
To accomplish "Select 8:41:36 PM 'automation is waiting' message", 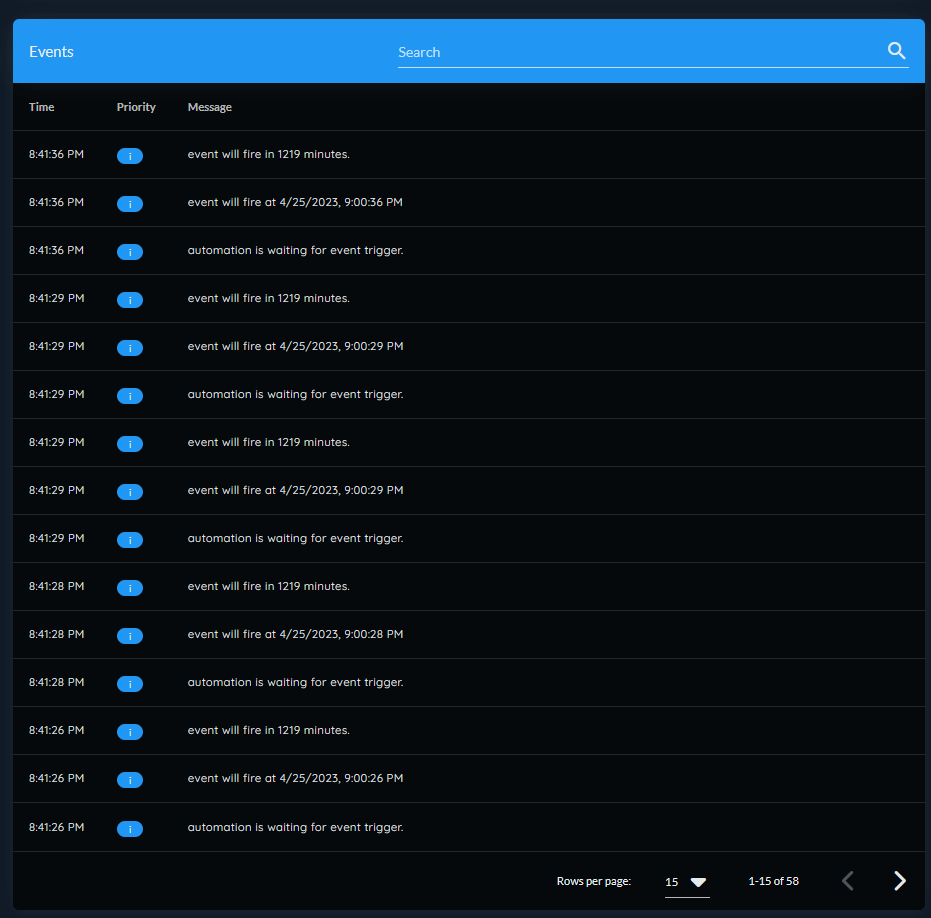I will tap(295, 251).
